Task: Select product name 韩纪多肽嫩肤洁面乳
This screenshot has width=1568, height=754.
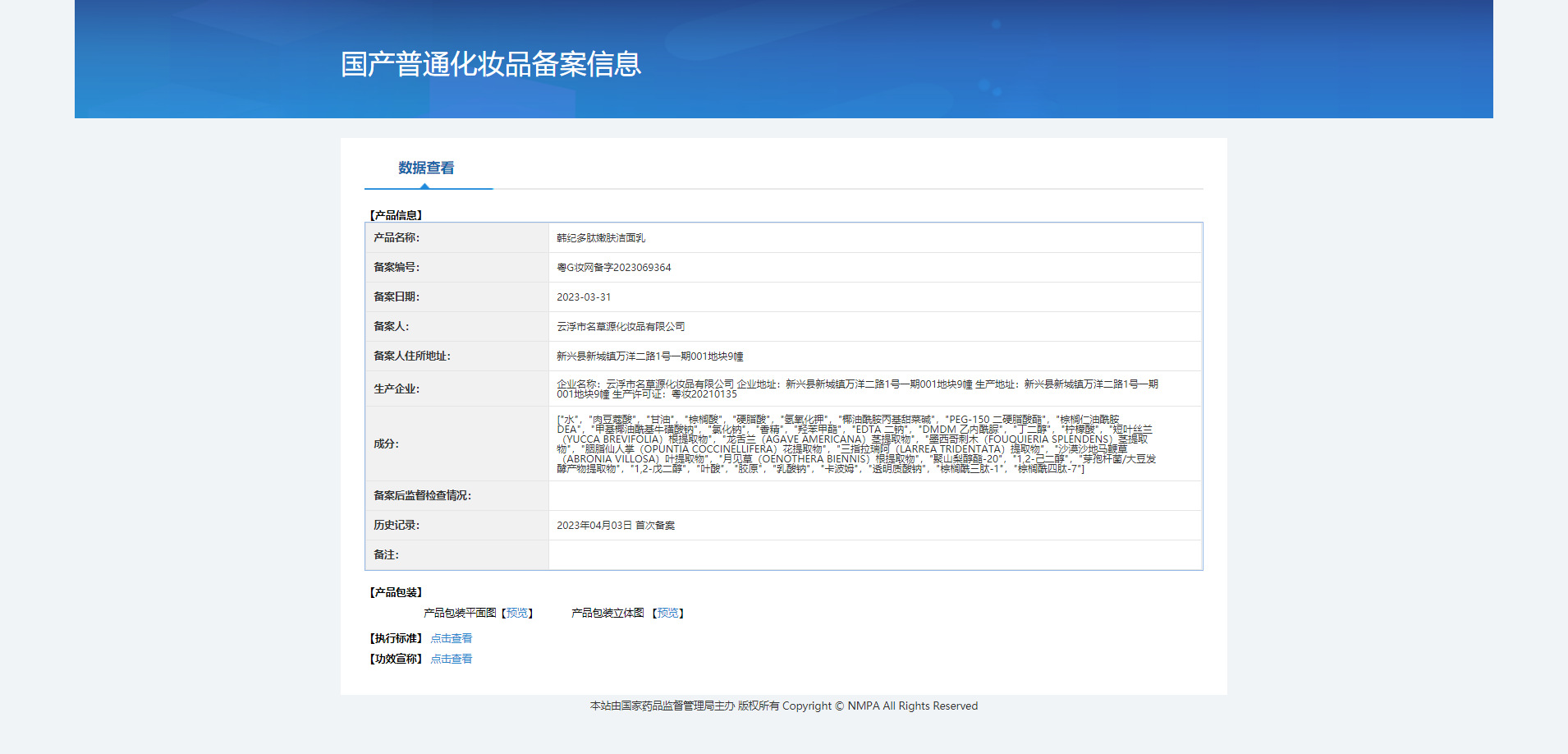Action: tap(601, 238)
